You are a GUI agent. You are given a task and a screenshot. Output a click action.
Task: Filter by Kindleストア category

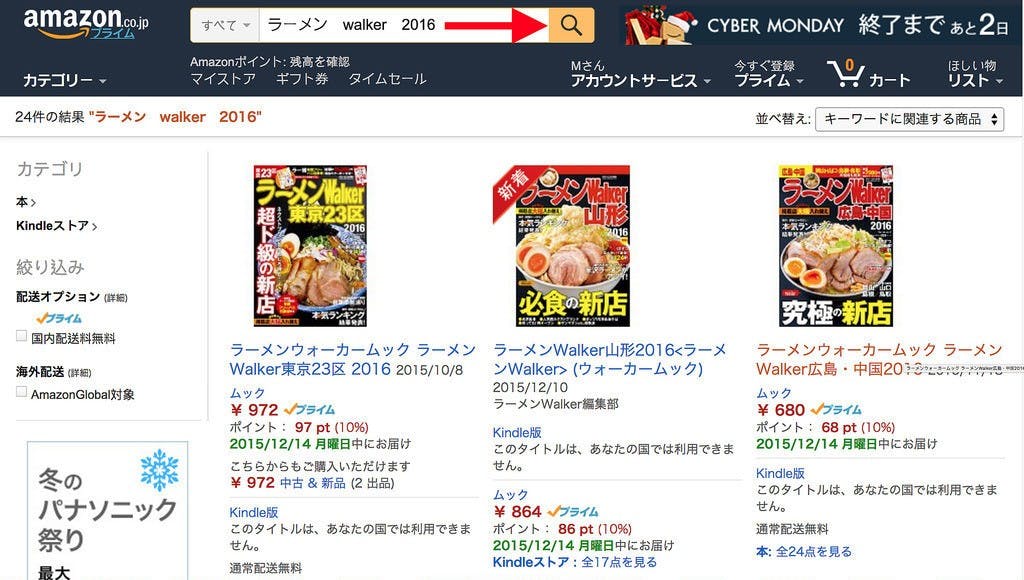coord(56,226)
